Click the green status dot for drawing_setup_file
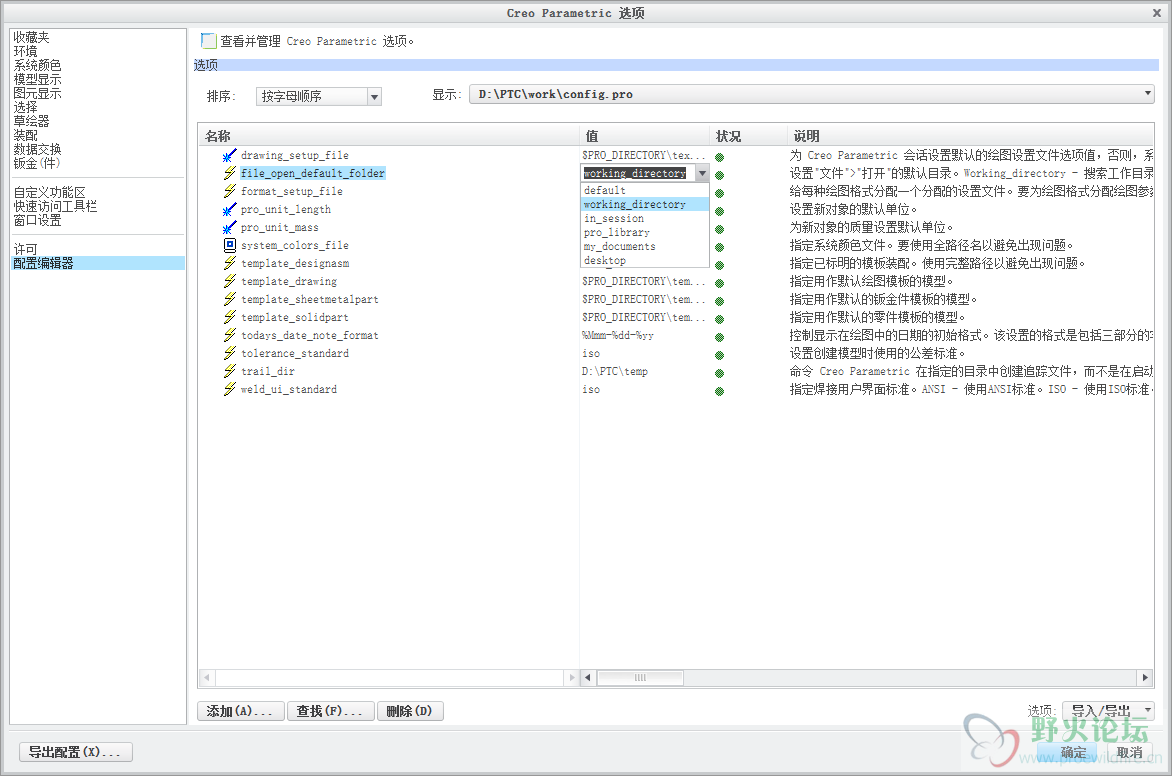 click(720, 157)
